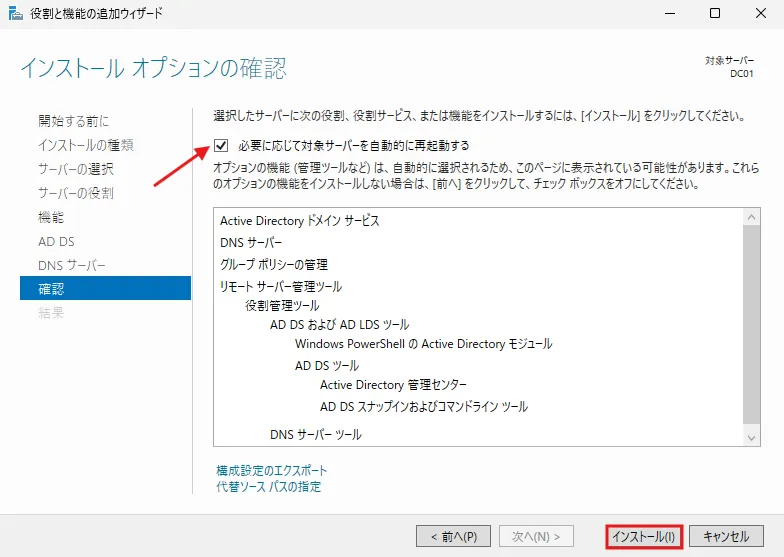Select Active Directory ドメイン サービス row
Screen dimensions: 784x557
[x=300, y=220]
